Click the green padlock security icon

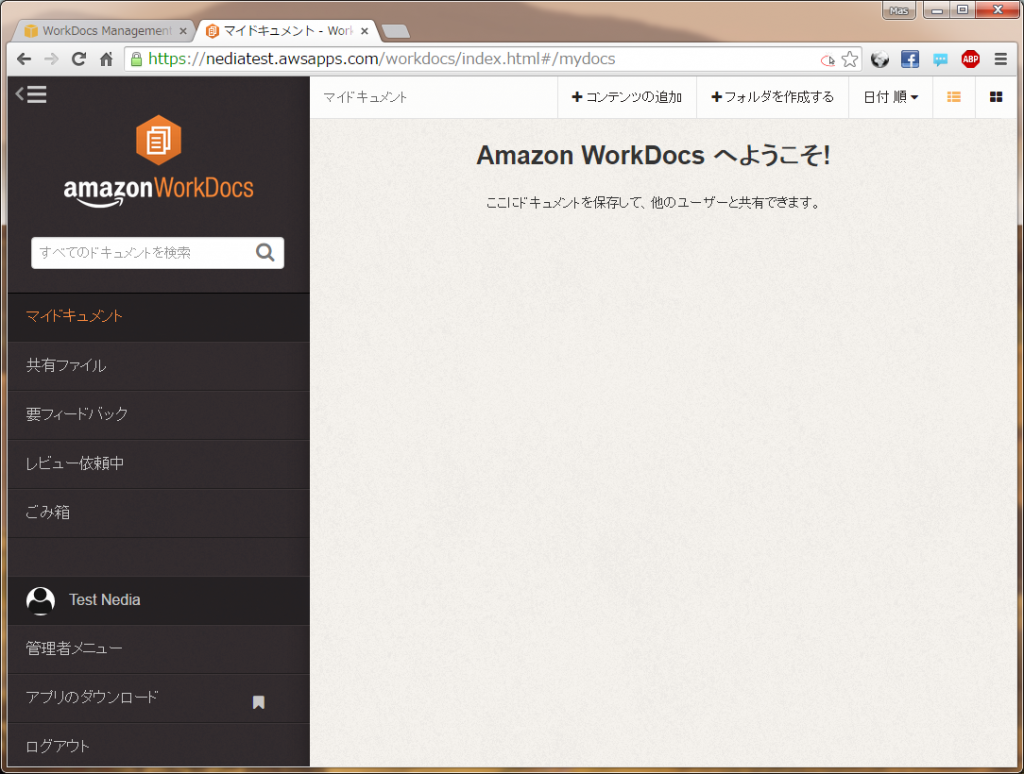point(136,59)
